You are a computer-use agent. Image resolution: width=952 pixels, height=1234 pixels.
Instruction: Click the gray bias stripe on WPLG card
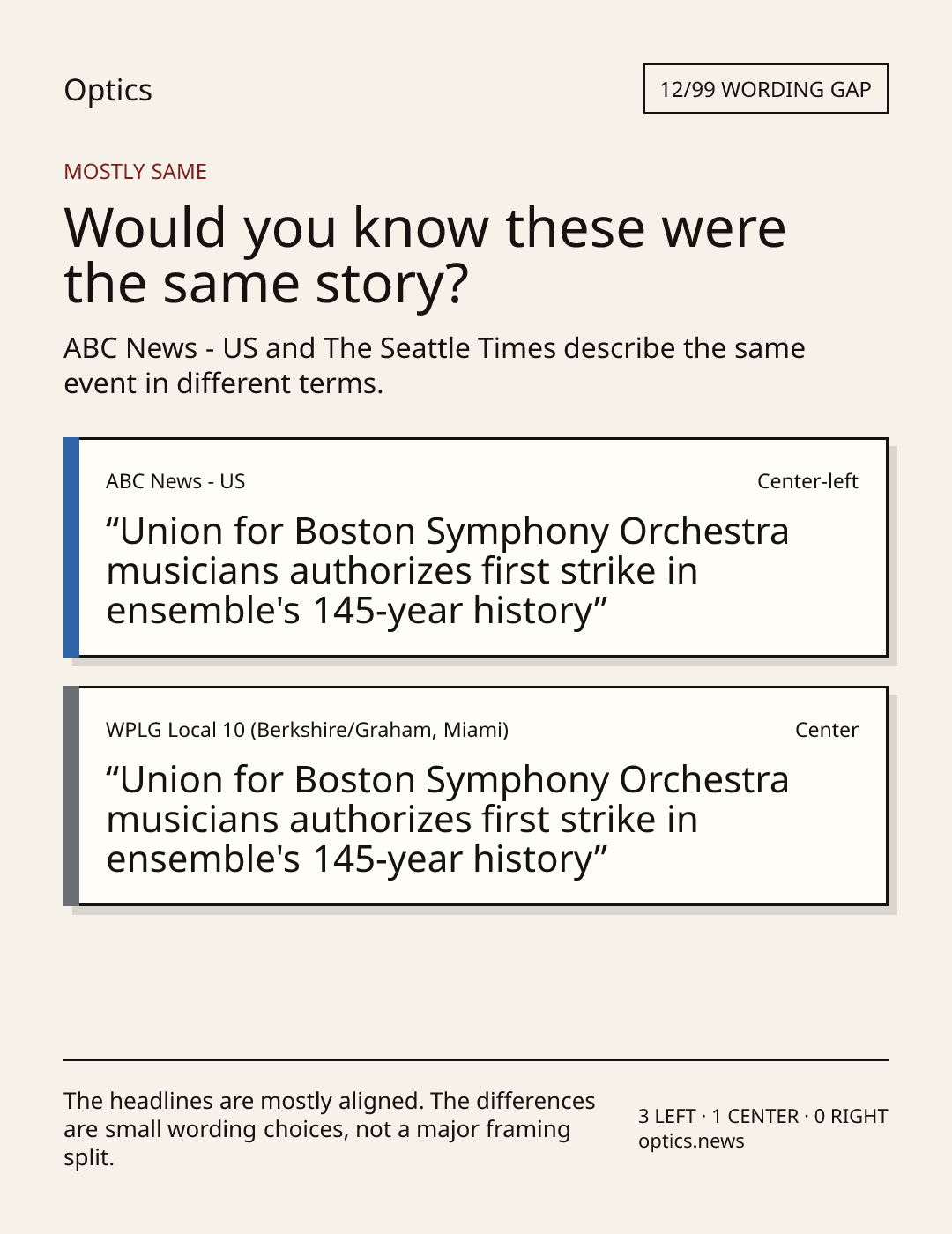71,796
